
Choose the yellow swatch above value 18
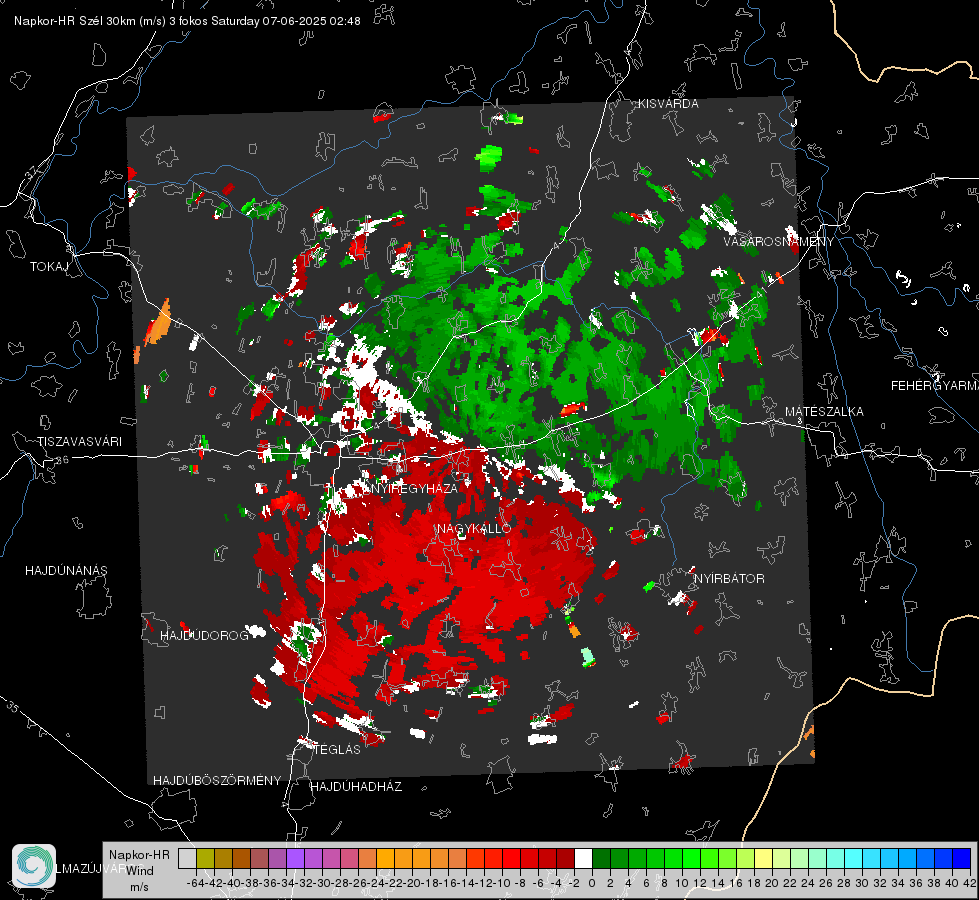764,858
